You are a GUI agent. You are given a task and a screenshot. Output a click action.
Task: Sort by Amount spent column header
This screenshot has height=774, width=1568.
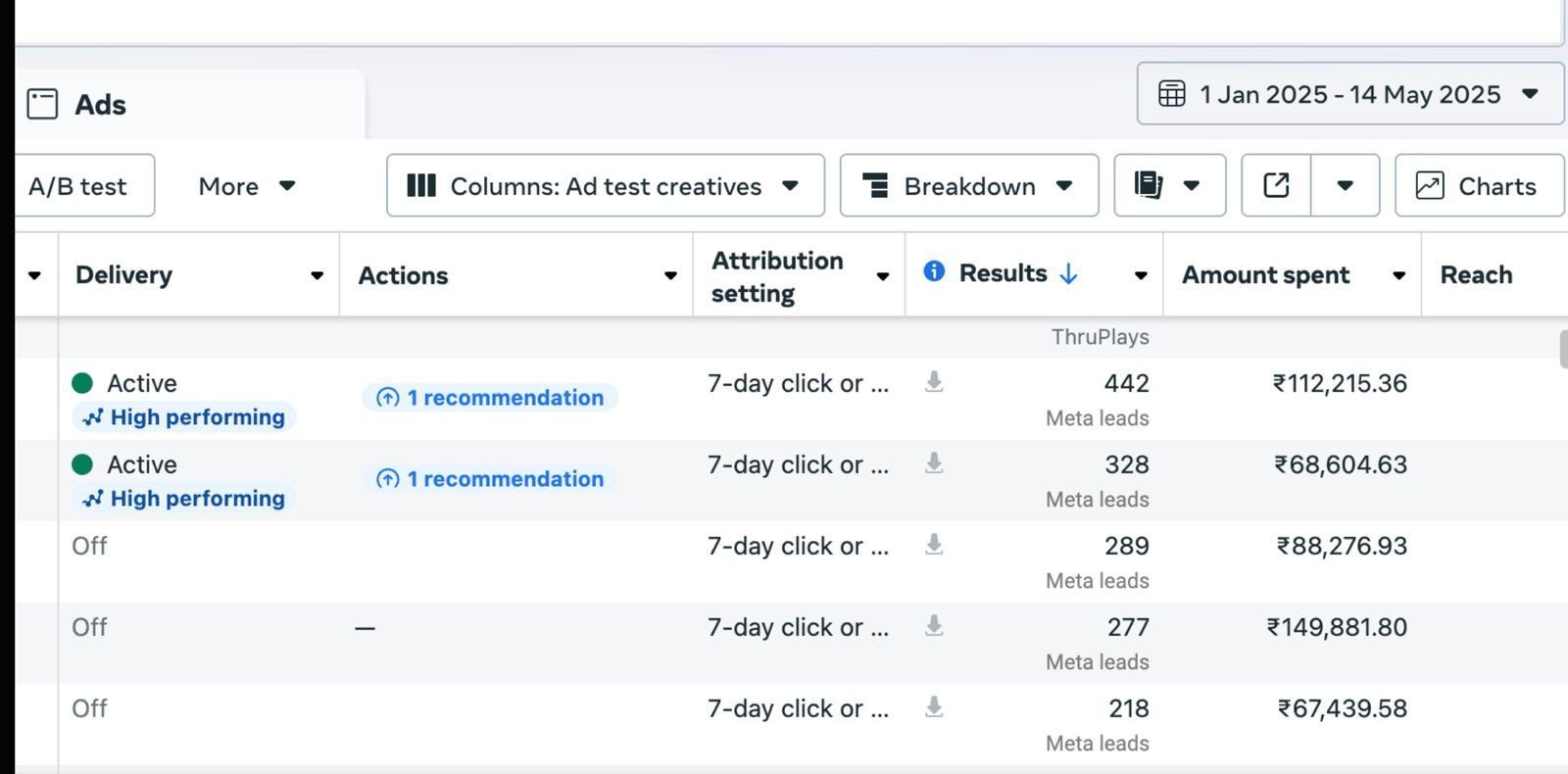tap(1265, 275)
